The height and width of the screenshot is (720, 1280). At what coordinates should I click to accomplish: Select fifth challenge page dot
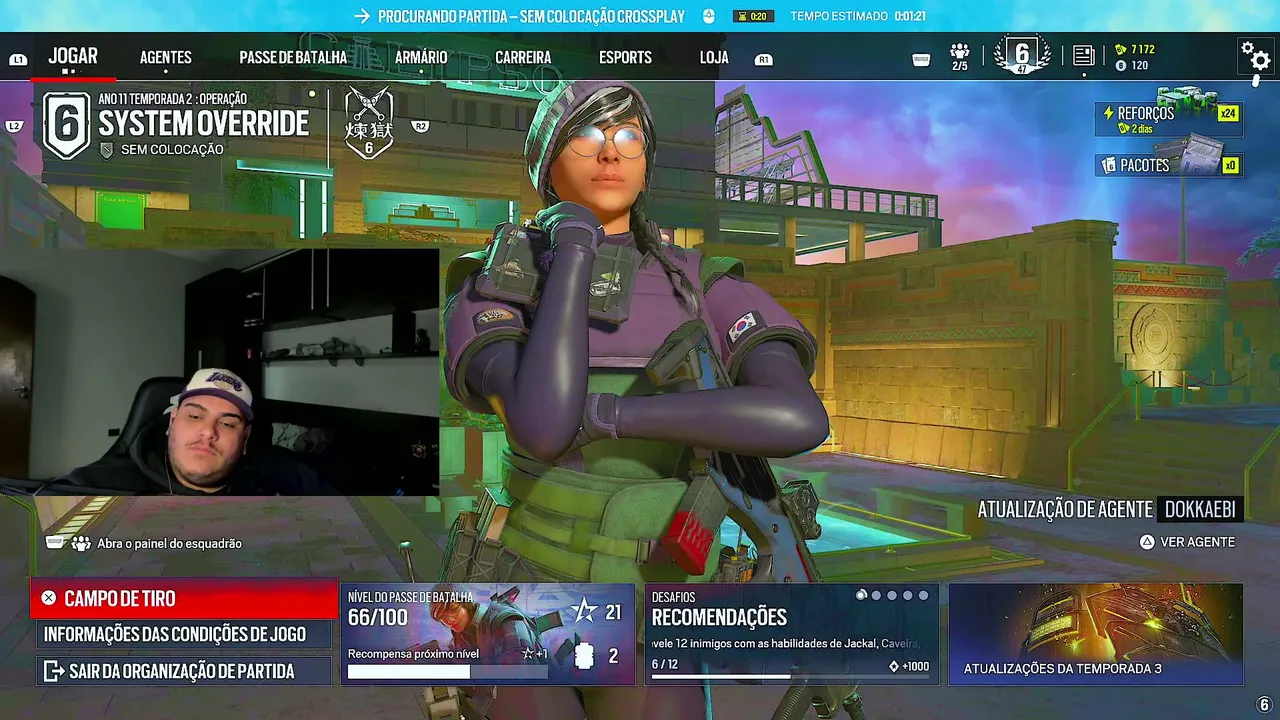[x=923, y=595]
